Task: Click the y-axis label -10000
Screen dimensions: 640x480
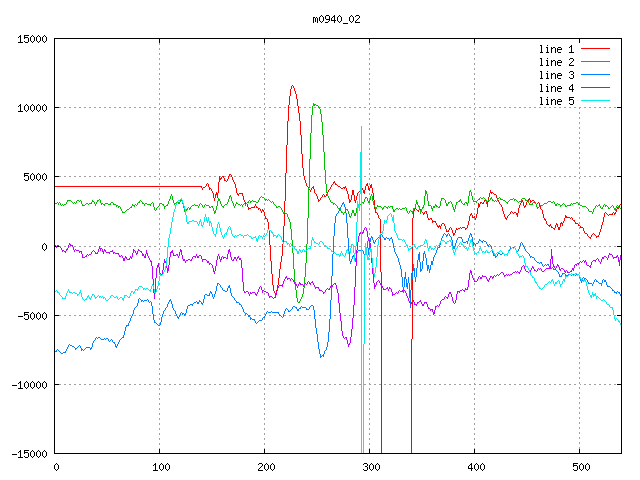Action: coord(29,385)
